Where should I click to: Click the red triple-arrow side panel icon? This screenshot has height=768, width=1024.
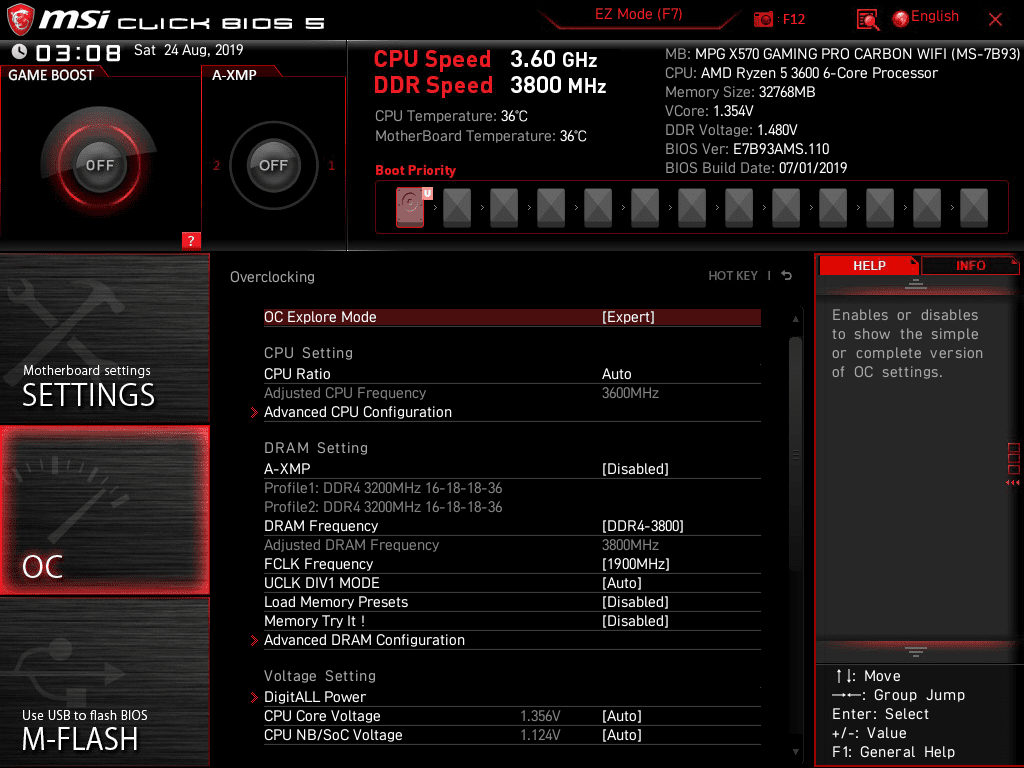point(1012,483)
